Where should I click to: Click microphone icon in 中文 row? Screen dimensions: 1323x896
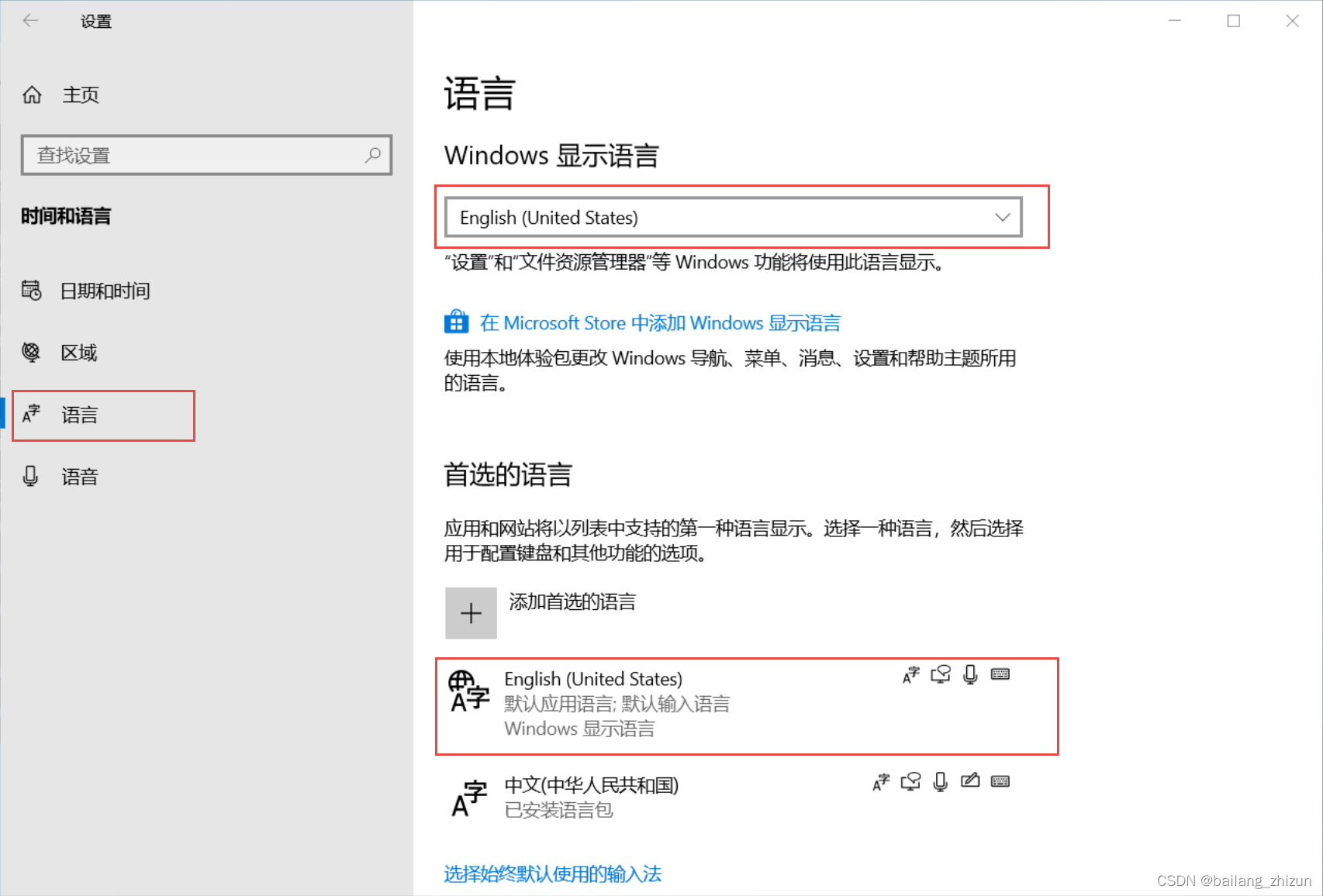coord(941,781)
